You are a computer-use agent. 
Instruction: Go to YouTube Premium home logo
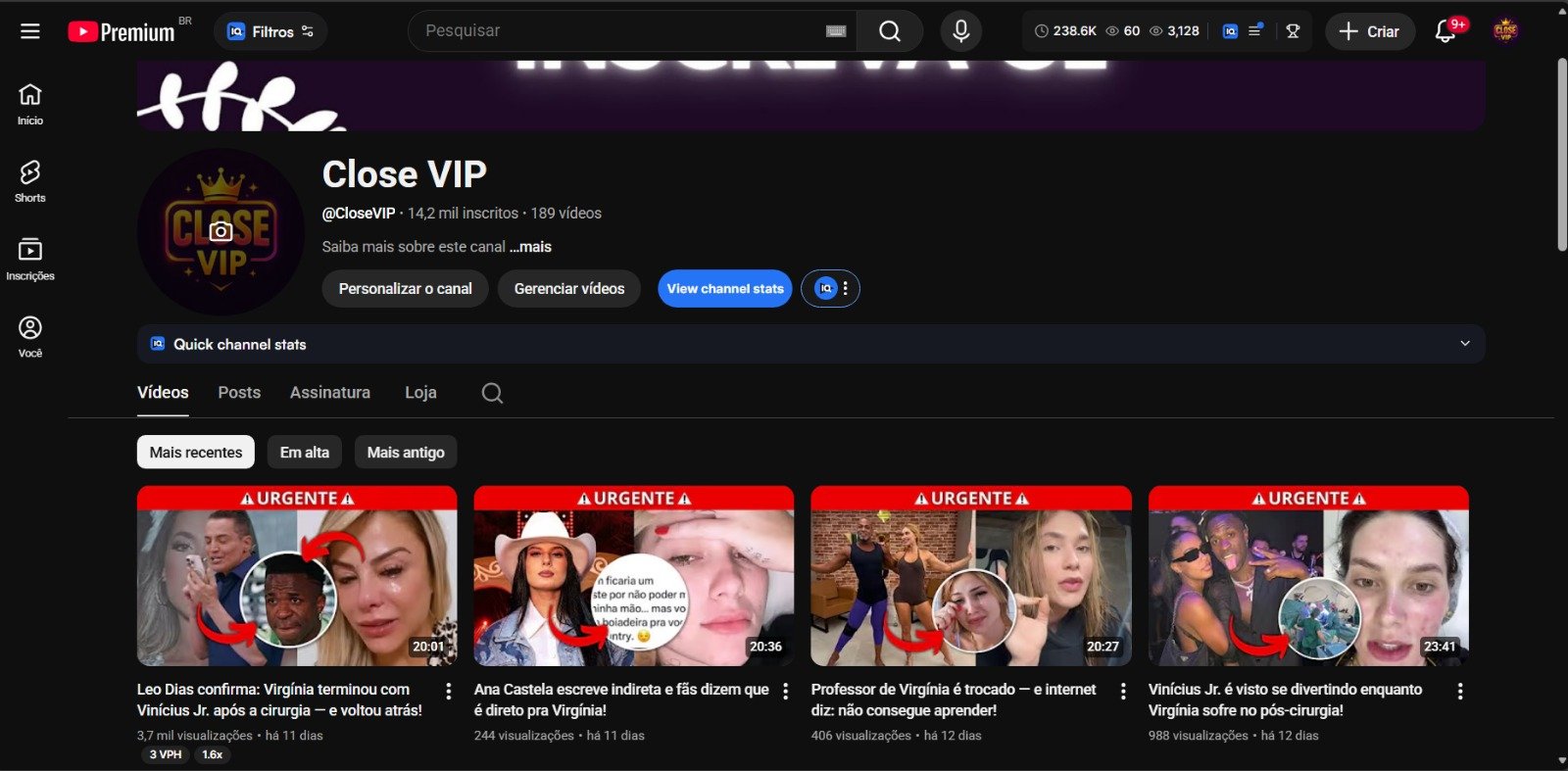coord(122,32)
